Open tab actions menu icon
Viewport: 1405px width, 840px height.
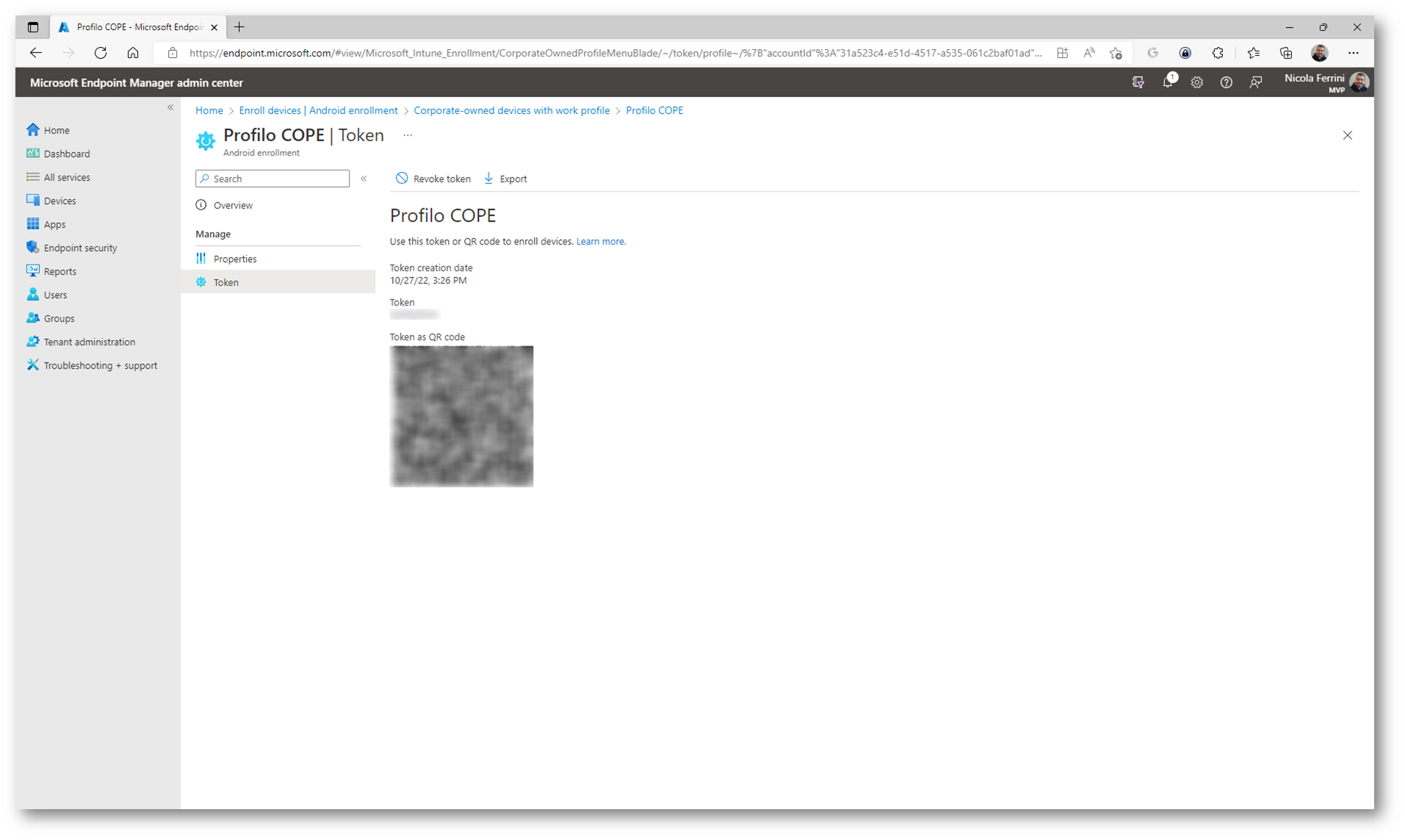click(x=33, y=27)
